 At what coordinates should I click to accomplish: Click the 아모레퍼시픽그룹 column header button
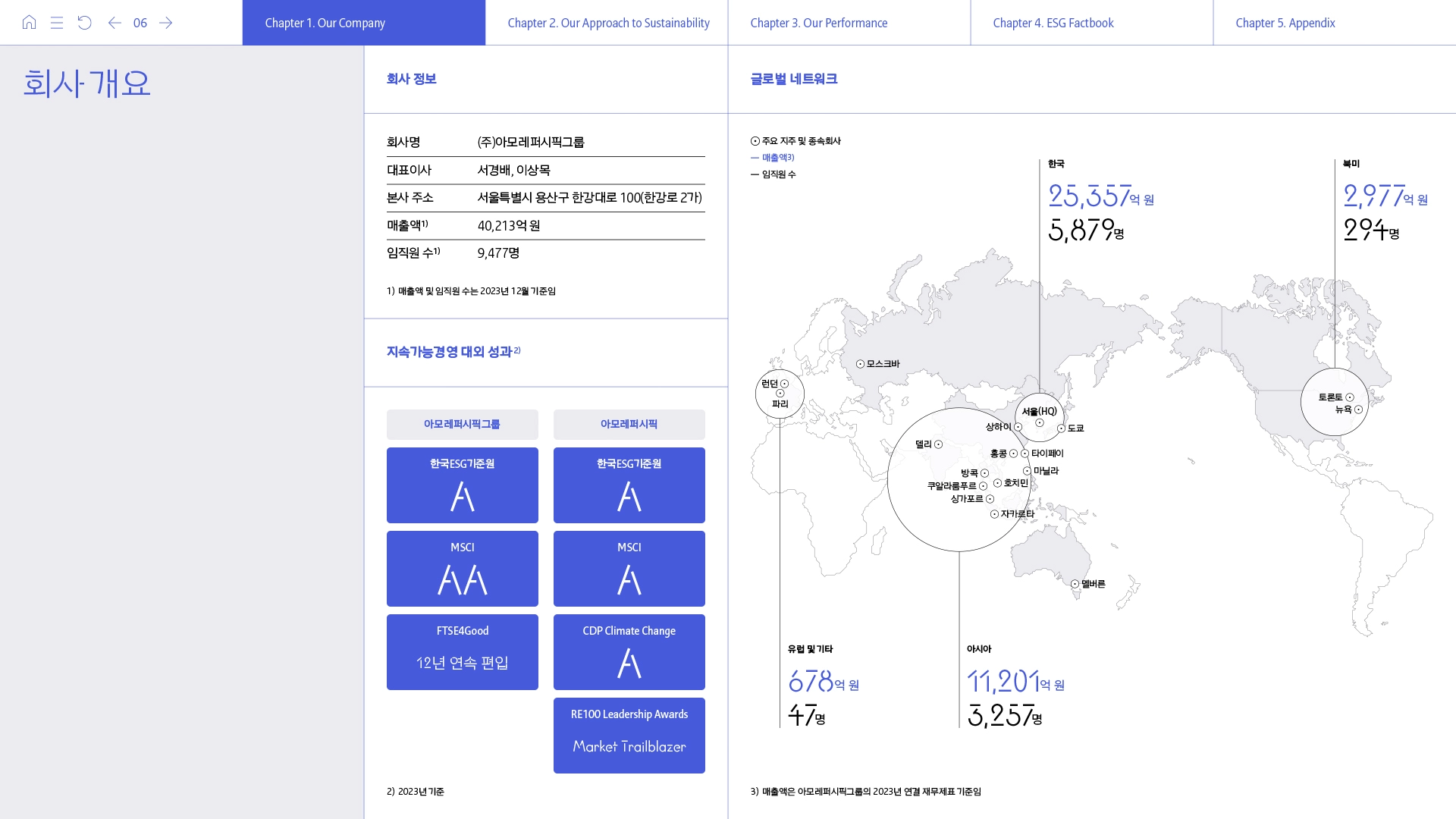462,425
